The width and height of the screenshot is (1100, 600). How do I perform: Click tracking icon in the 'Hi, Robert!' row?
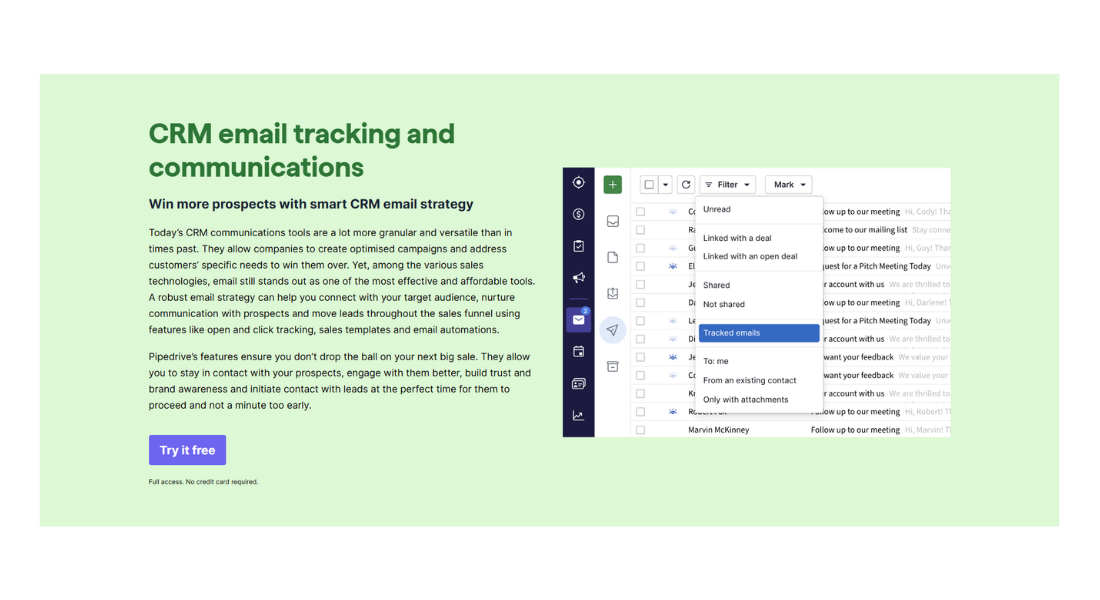pos(673,411)
